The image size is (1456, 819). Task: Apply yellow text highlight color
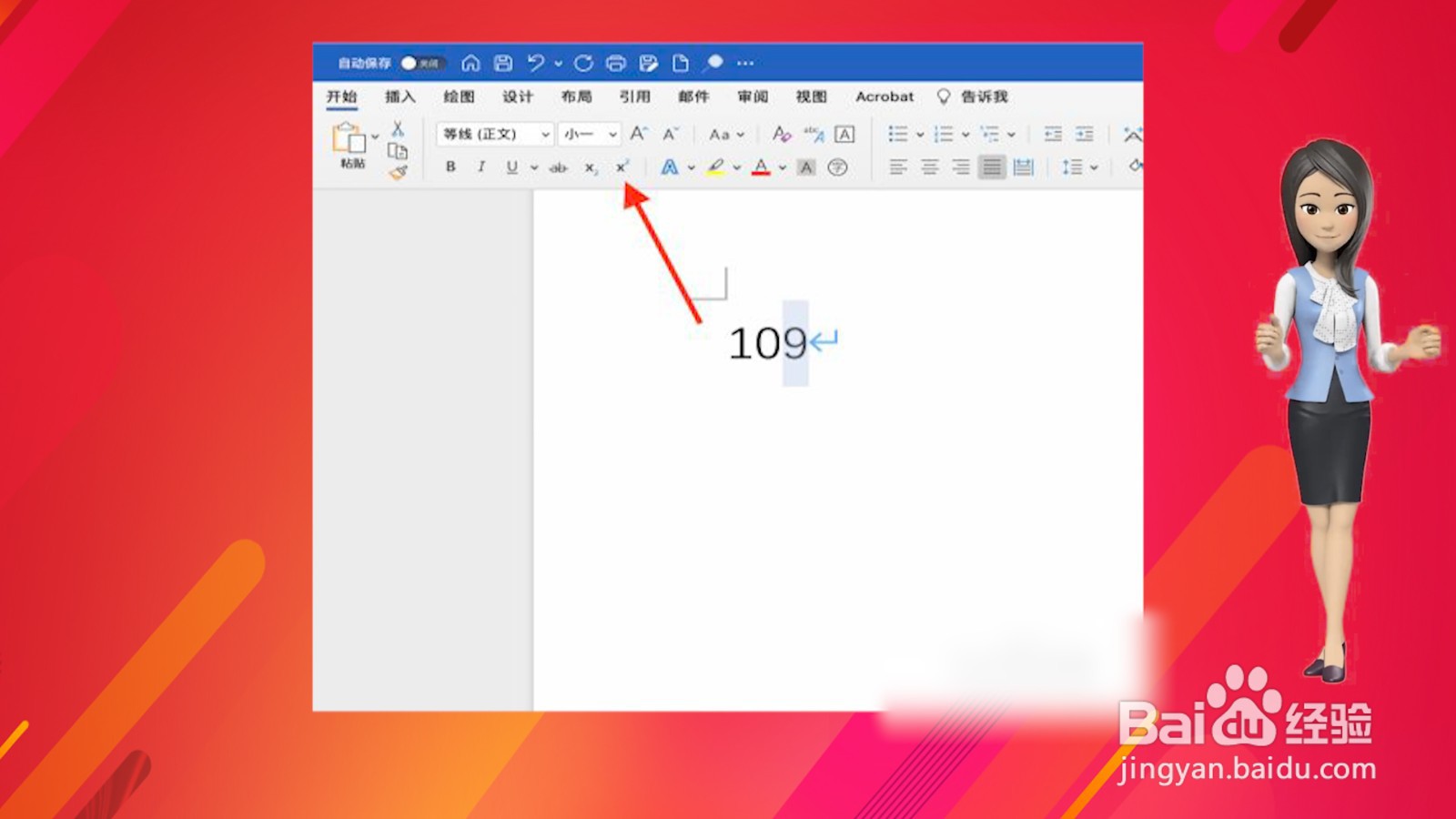tap(716, 167)
